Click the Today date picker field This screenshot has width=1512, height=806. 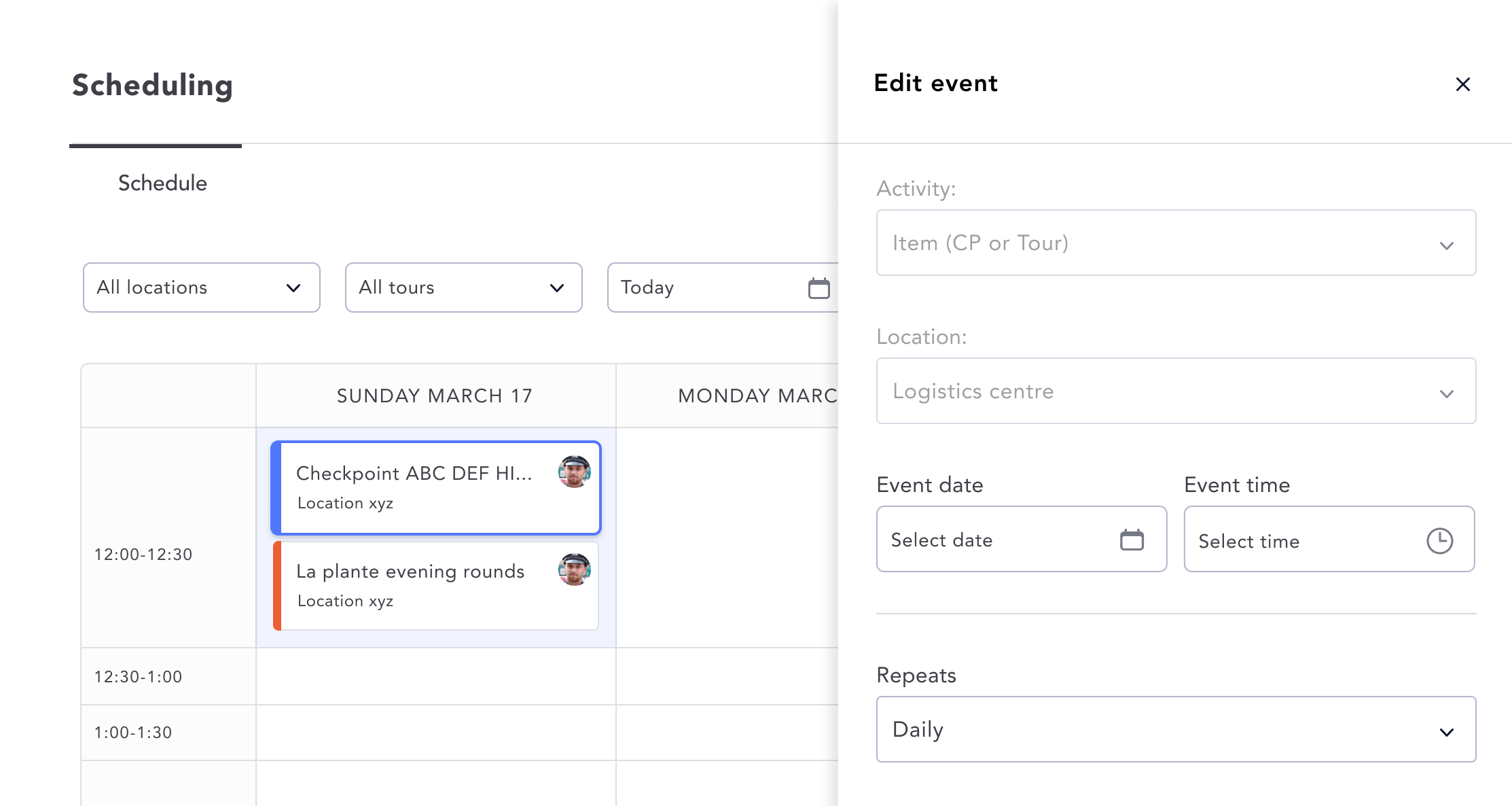tap(723, 287)
